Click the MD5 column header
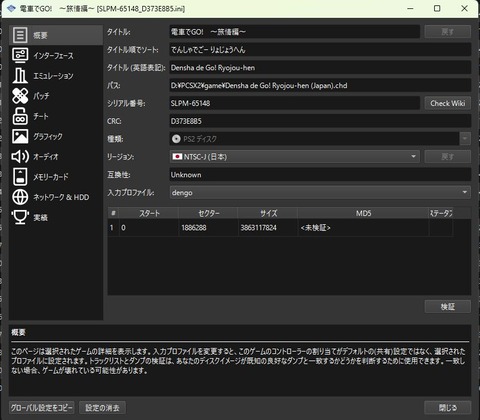The image size is (480, 420). tap(363, 213)
